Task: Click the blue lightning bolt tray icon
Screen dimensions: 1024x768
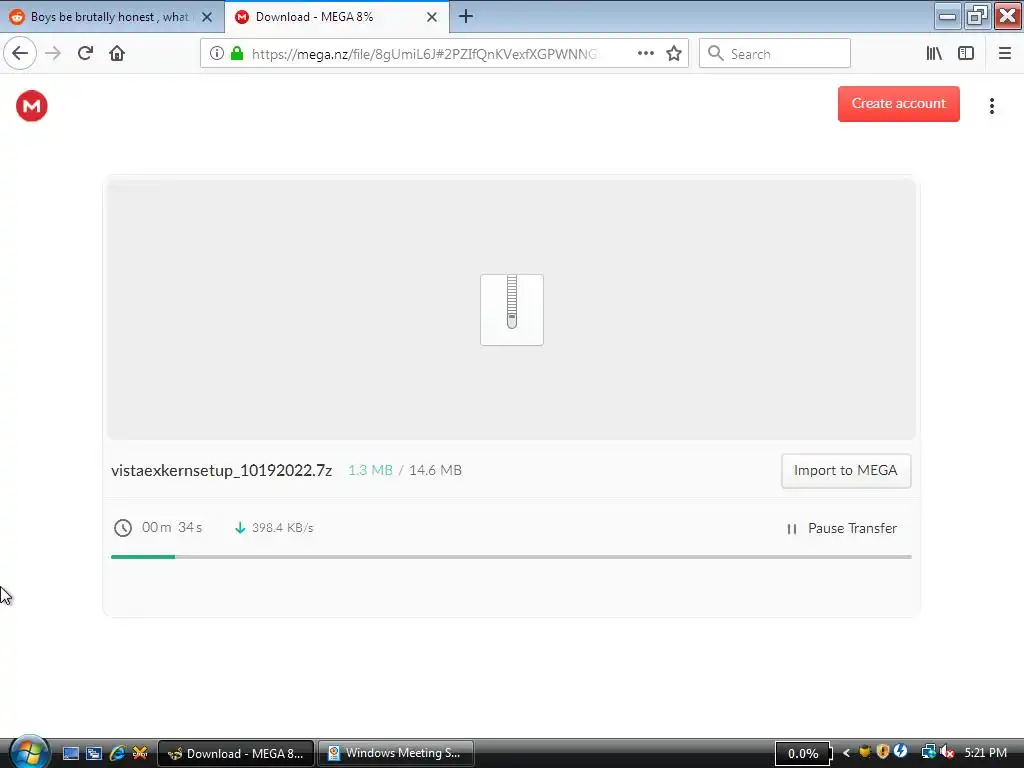Action: (x=901, y=752)
